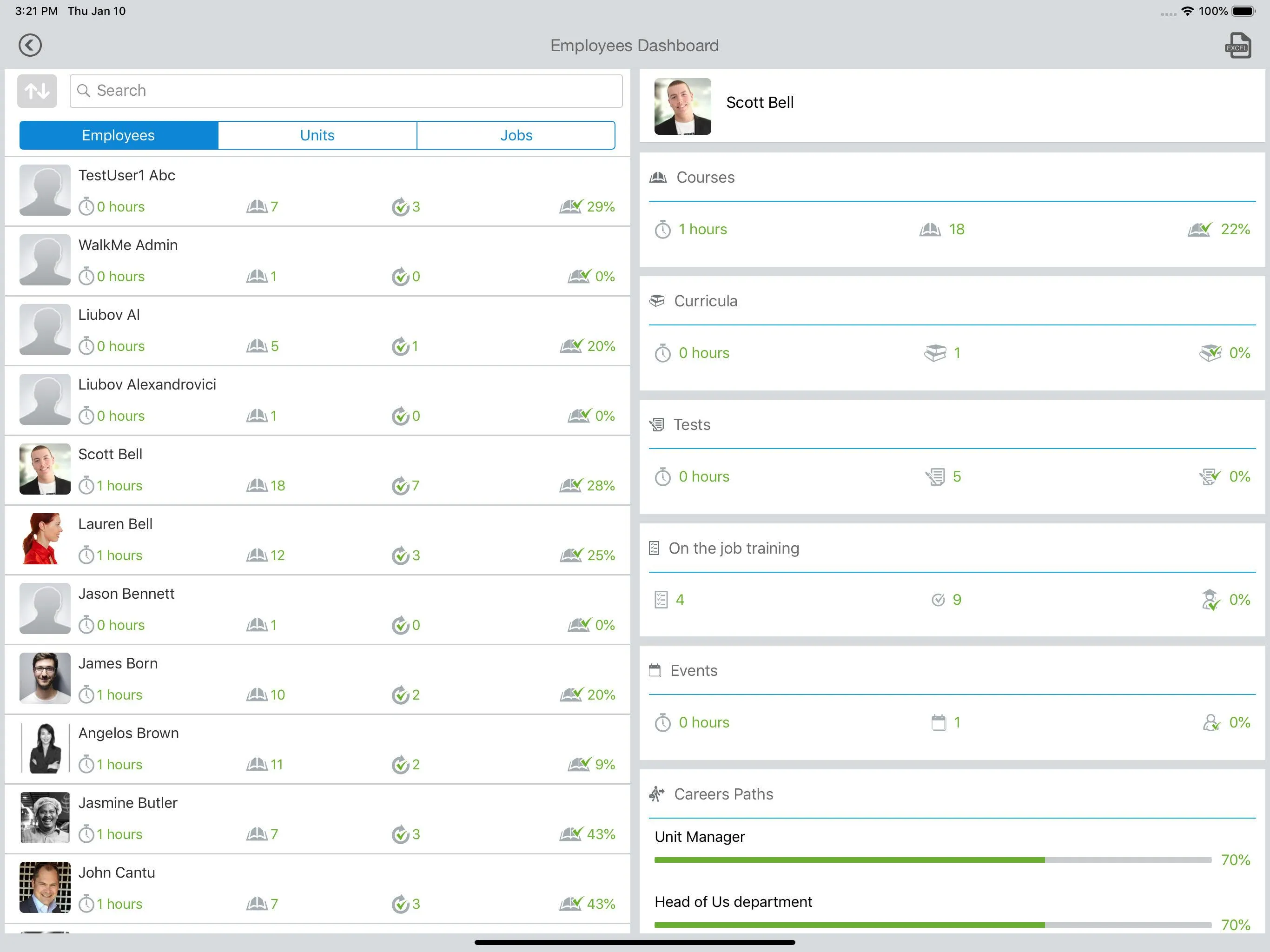The image size is (1270, 952).
Task: Select the Employees tab
Action: coord(119,135)
